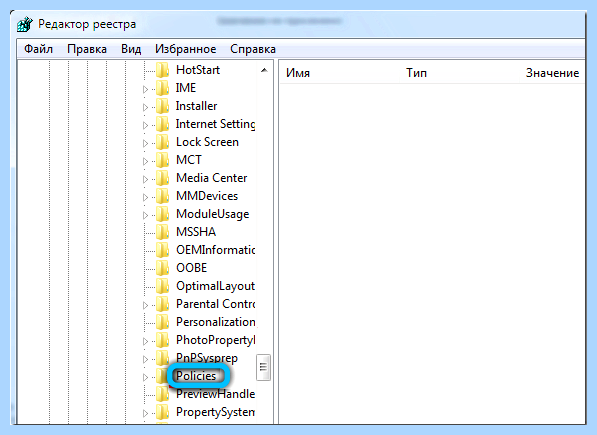Viewport: 597px width, 435px height.
Task: Click the Media Center folder icon
Action: [163, 178]
